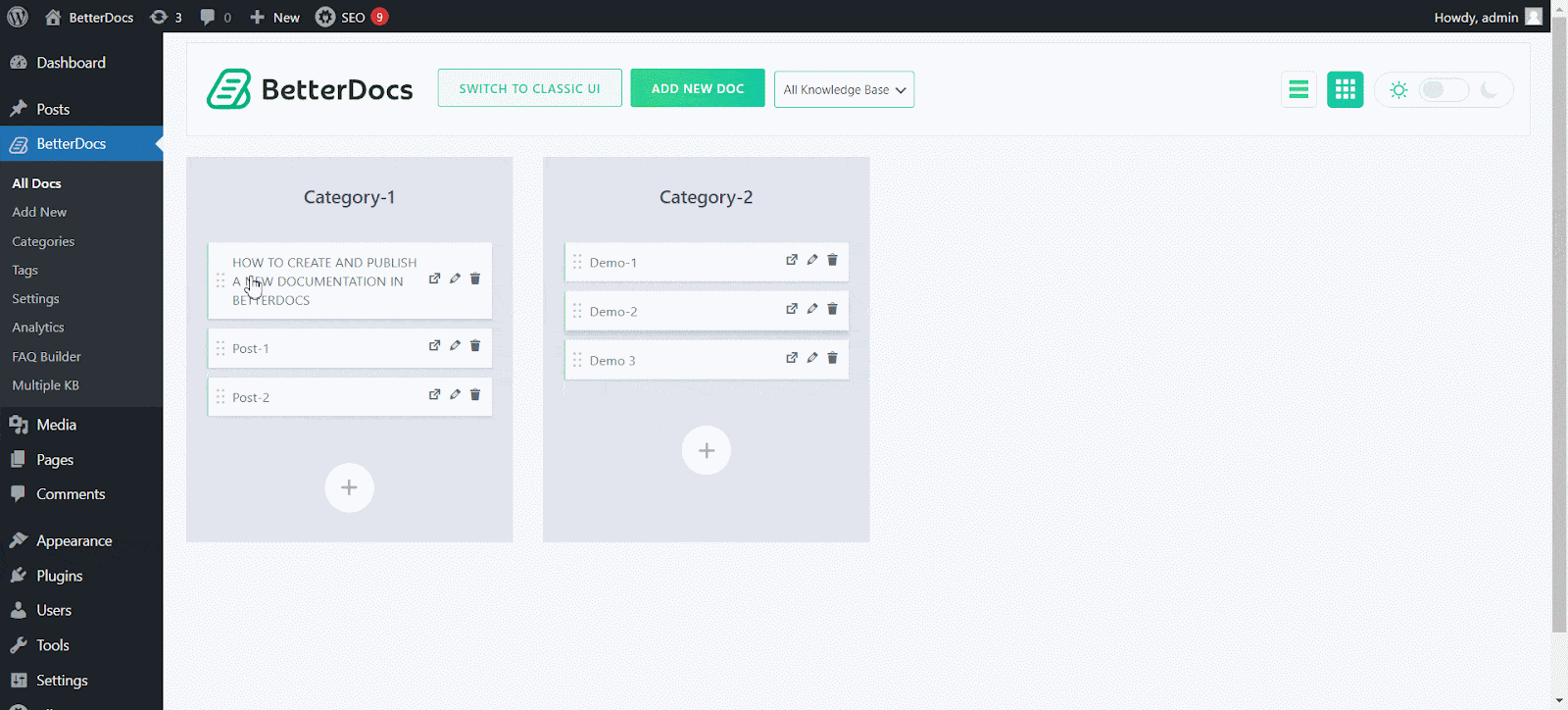1568x710 pixels.
Task: Delete the 'How to create and publish' doc
Action: tap(475, 279)
